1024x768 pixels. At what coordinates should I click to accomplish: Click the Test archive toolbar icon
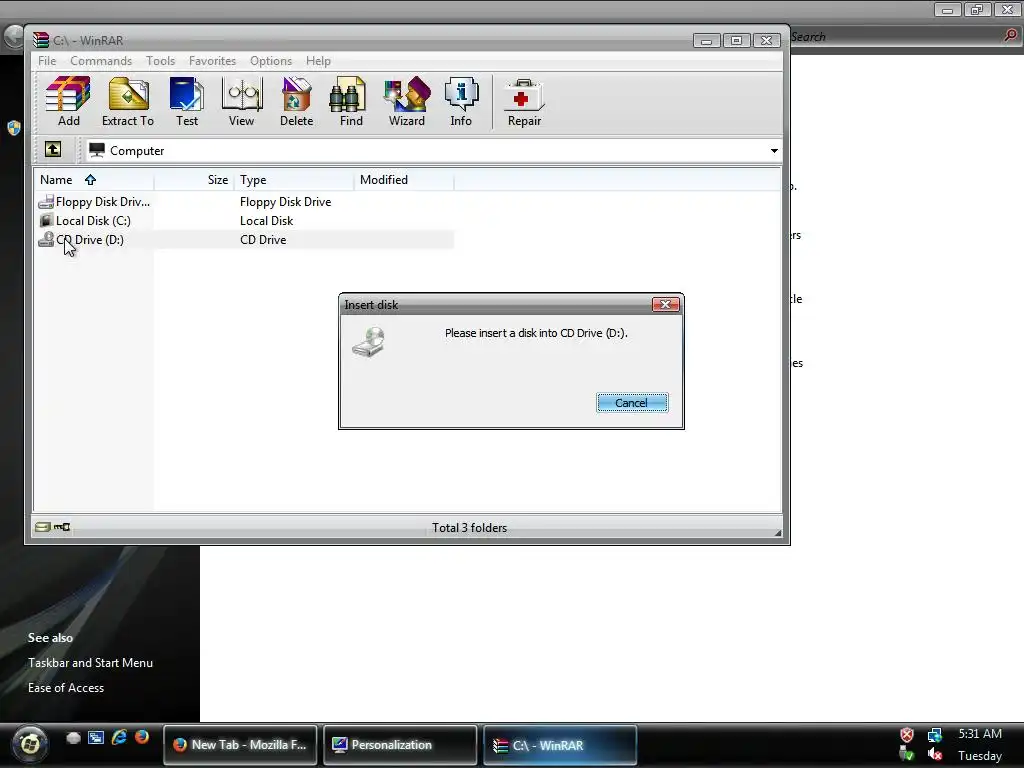tap(187, 101)
